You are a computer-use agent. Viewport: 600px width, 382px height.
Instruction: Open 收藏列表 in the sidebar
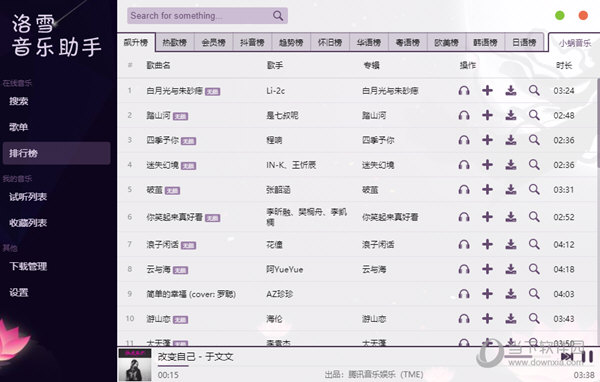click(x=57, y=223)
